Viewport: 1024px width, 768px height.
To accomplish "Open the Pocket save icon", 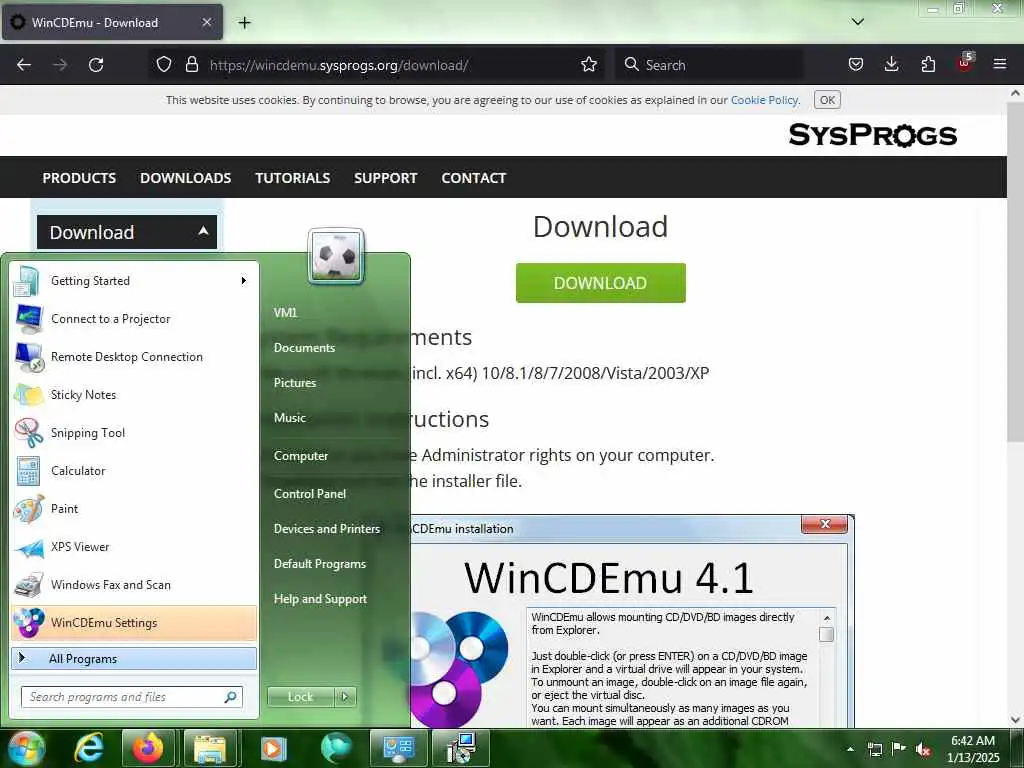I will point(856,65).
